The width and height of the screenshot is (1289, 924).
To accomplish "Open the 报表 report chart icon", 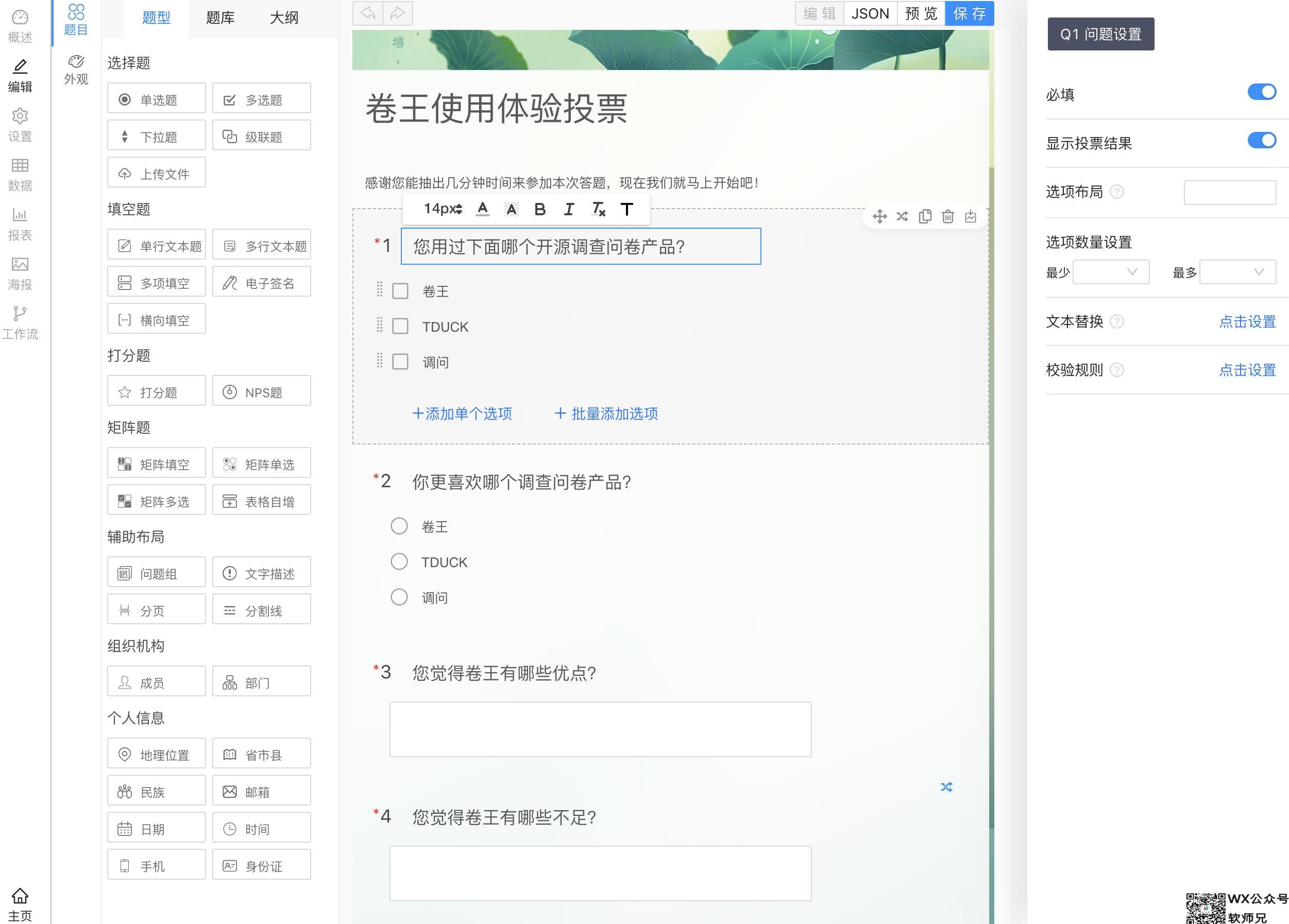I will (x=20, y=224).
